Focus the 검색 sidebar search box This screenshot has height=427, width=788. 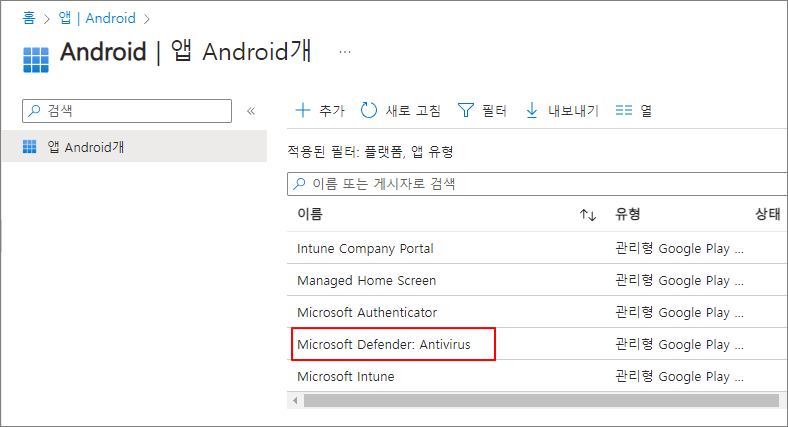tap(127, 111)
